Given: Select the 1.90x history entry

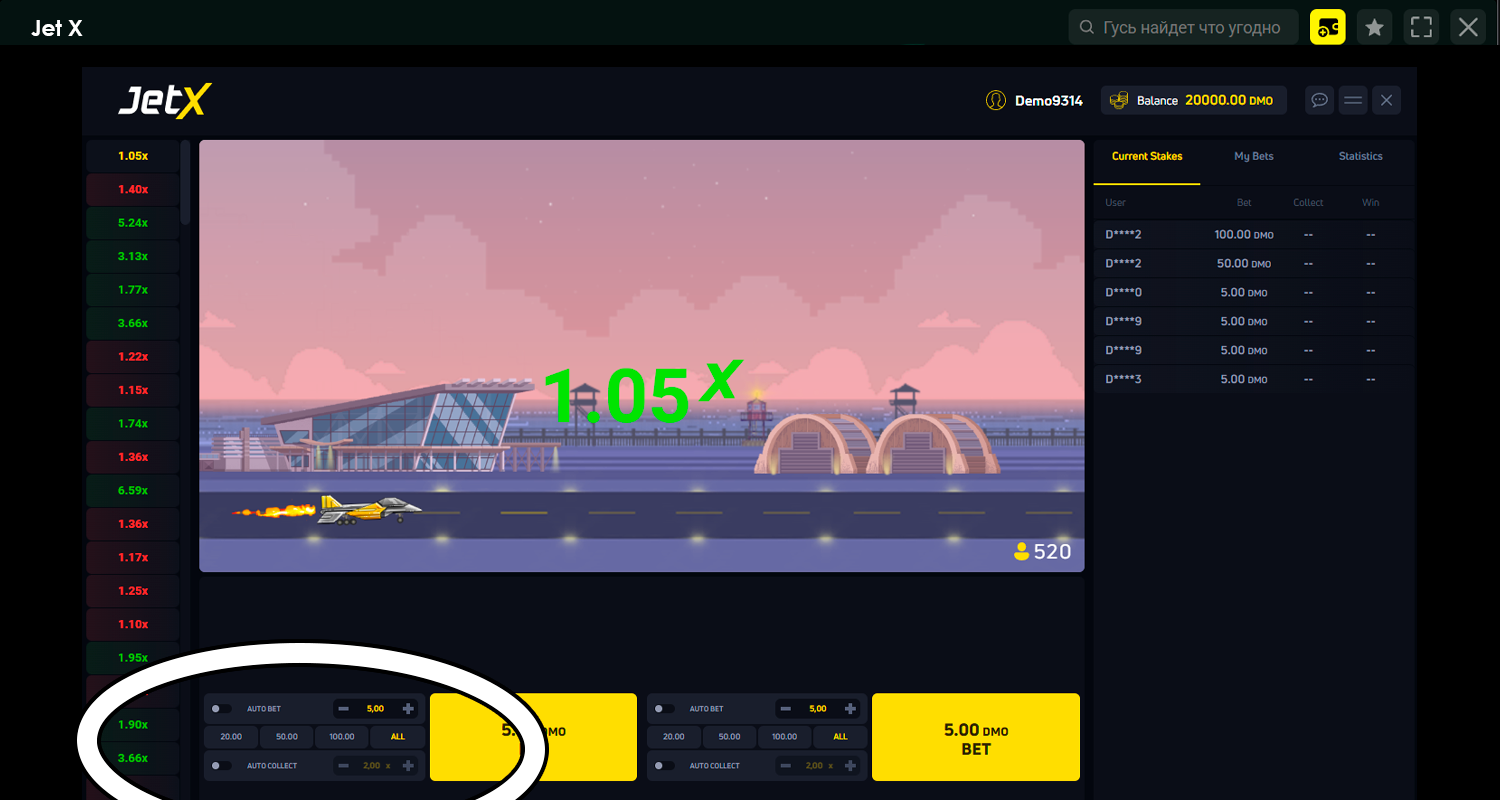Looking at the screenshot, I should (x=133, y=725).
